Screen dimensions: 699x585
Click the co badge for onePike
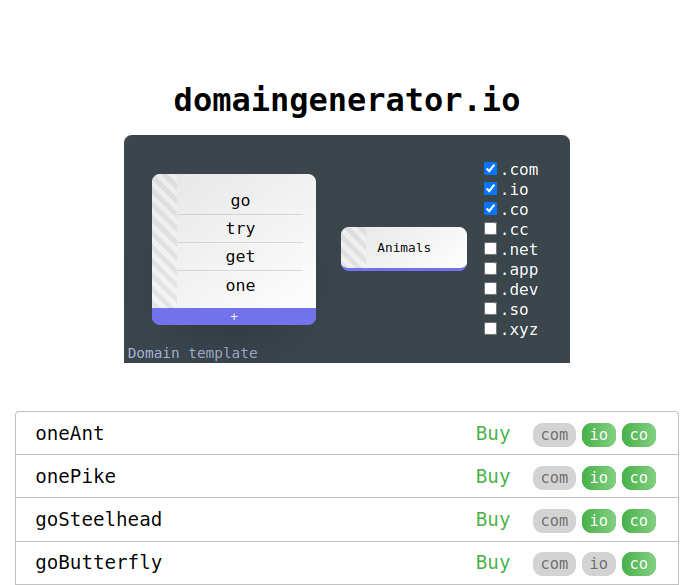point(639,478)
